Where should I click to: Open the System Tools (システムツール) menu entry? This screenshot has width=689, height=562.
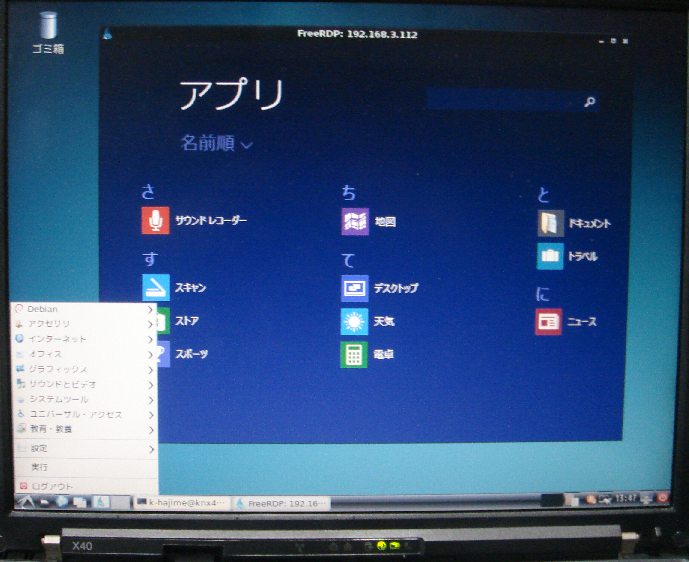point(84,399)
